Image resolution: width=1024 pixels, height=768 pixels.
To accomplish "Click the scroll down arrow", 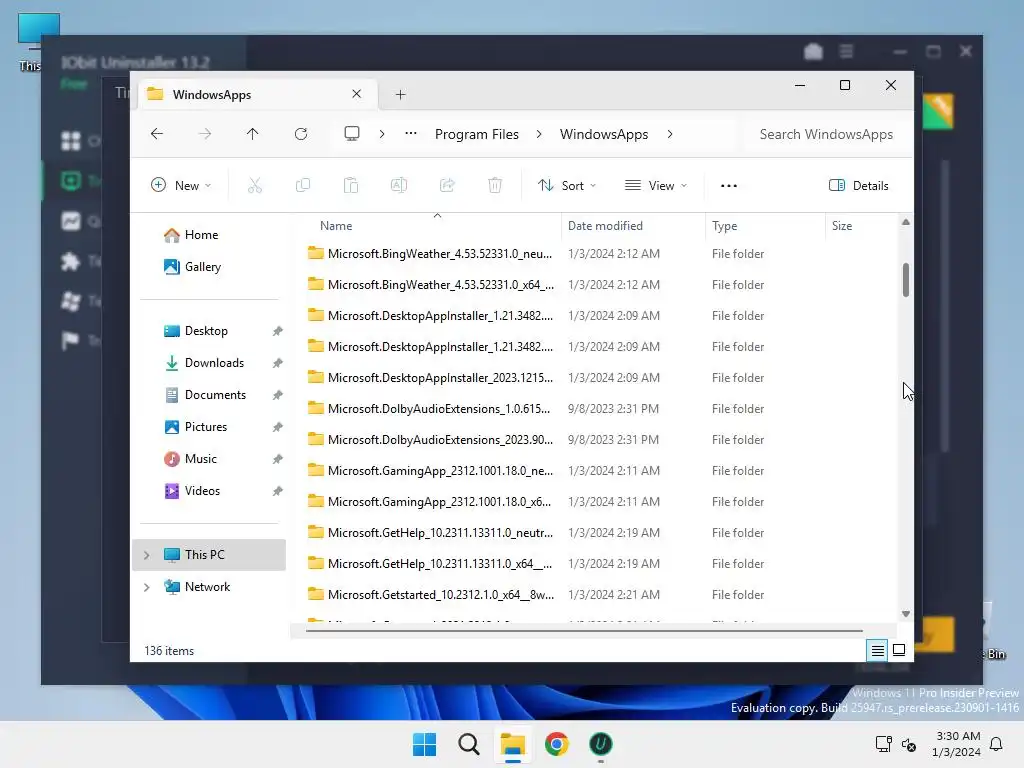I will click(x=906, y=614).
